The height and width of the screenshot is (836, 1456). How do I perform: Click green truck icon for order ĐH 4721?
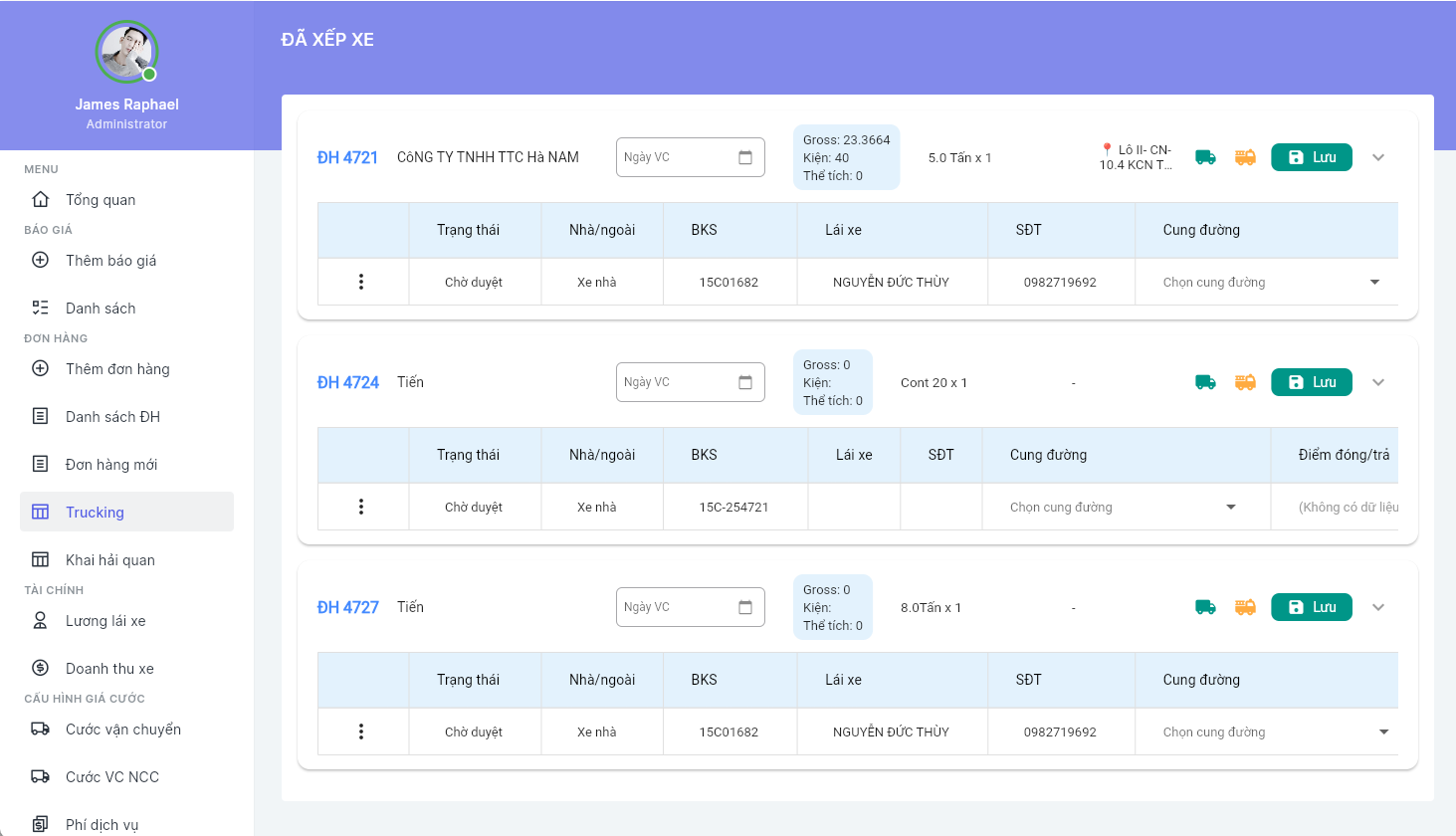[x=1205, y=157]
